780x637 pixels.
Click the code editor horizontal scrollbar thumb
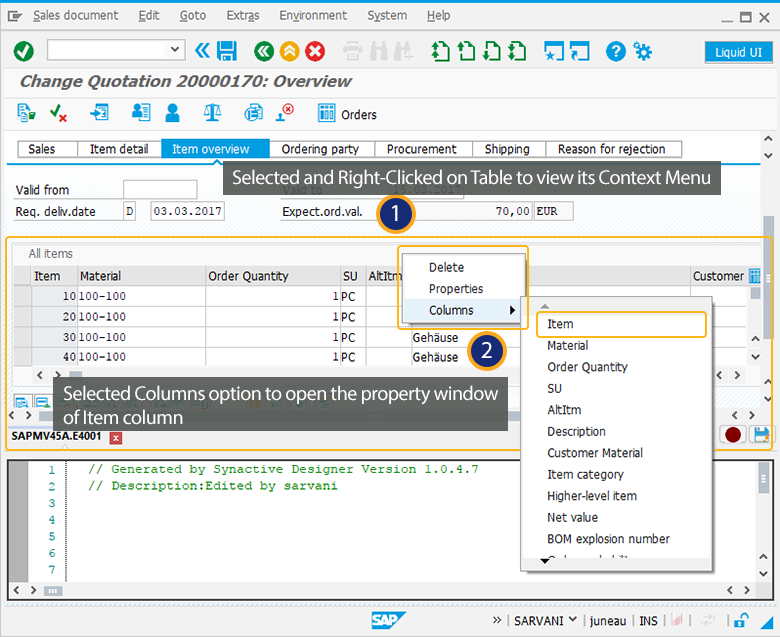(x=53, y=591)
